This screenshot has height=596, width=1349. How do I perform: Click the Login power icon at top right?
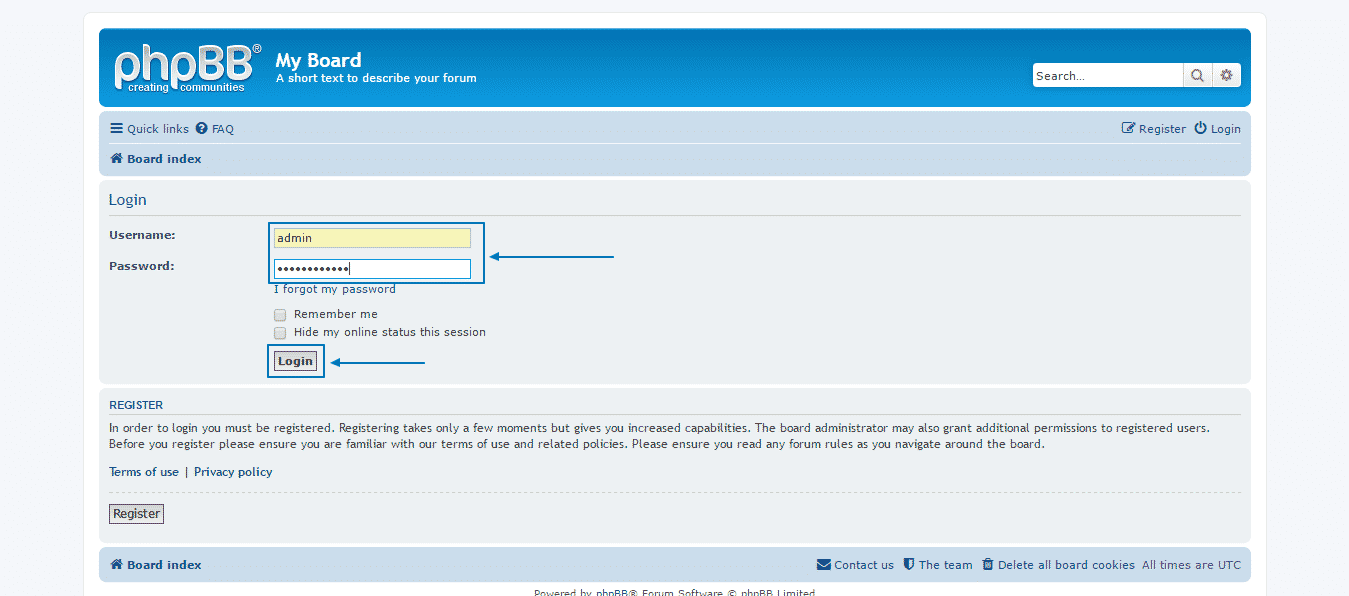(x=1199, y=128)
